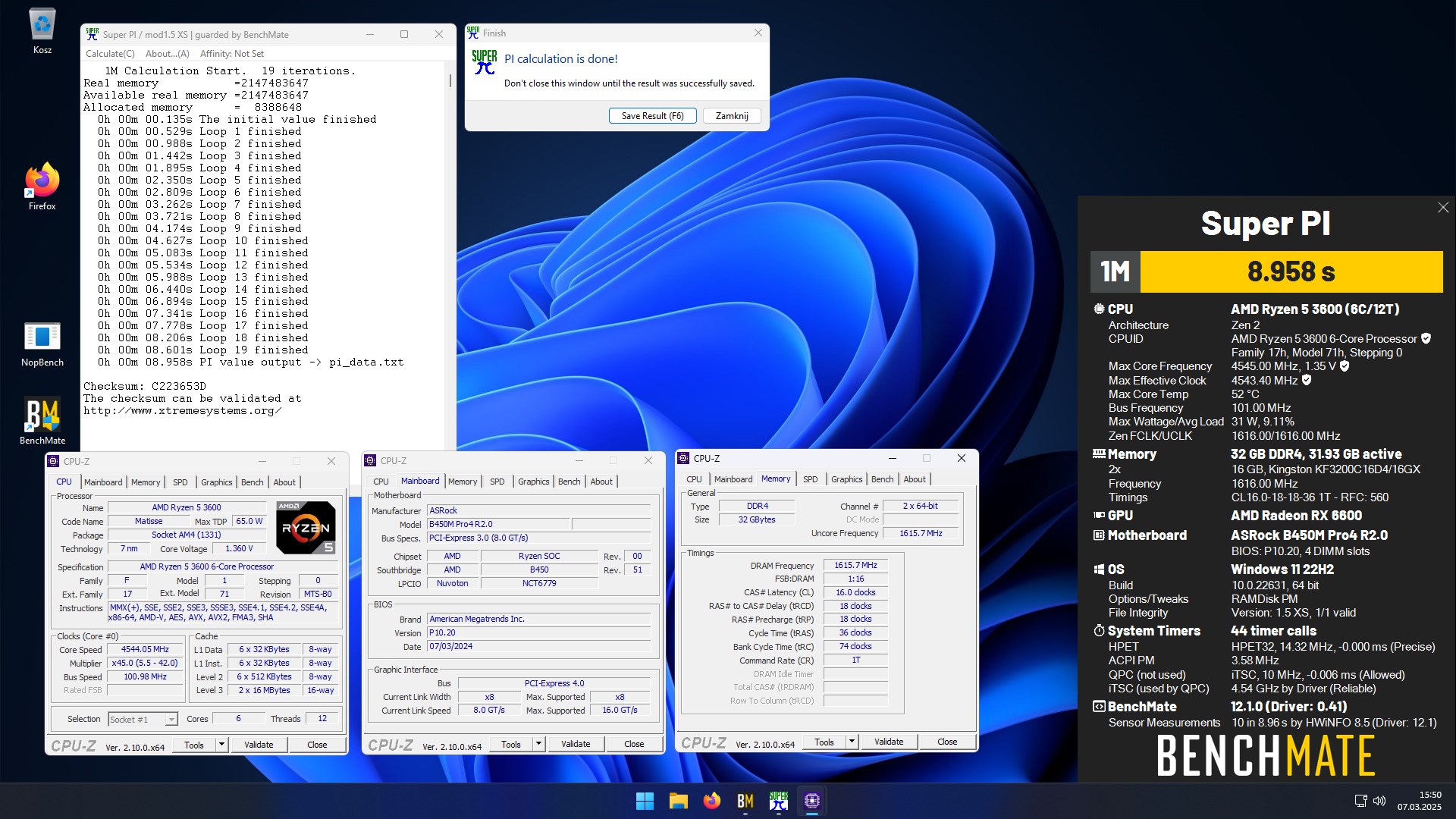Open the Kosz recycle bin icon
The height and width of the screenshot is (819, 1456).
tap(42, 30)
